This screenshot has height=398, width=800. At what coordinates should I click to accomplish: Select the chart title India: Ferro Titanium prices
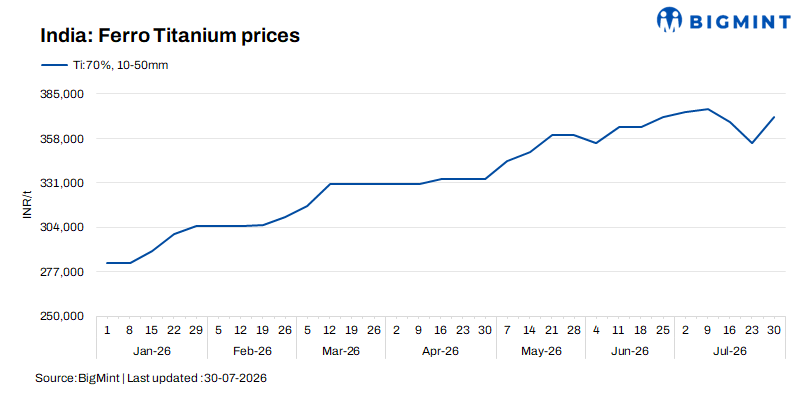point(170,35)
